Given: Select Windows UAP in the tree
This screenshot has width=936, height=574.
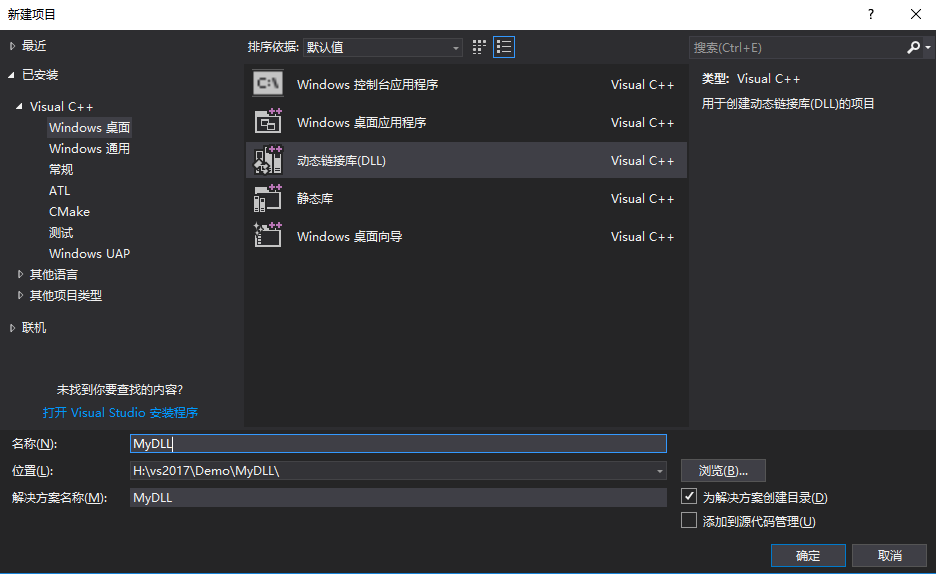Looking at the screenshot, I should 90,253.
